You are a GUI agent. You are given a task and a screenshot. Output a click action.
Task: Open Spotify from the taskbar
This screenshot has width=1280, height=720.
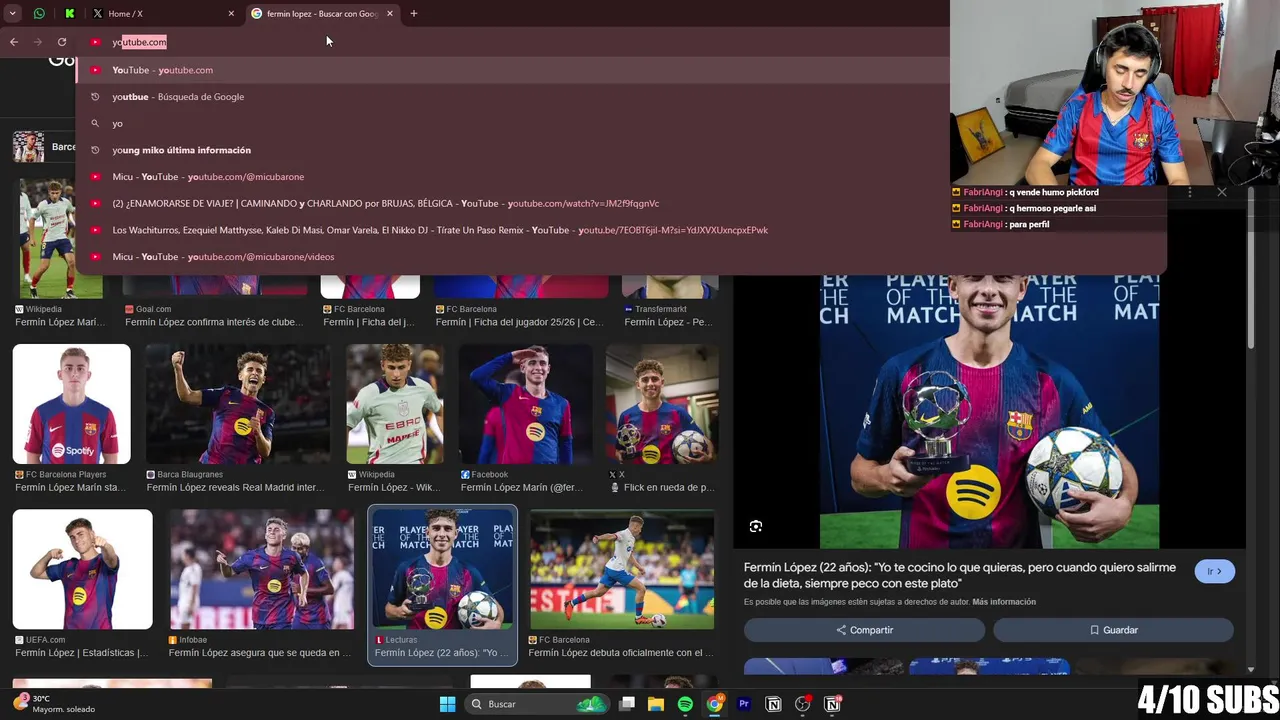click(x=685, y=704)
